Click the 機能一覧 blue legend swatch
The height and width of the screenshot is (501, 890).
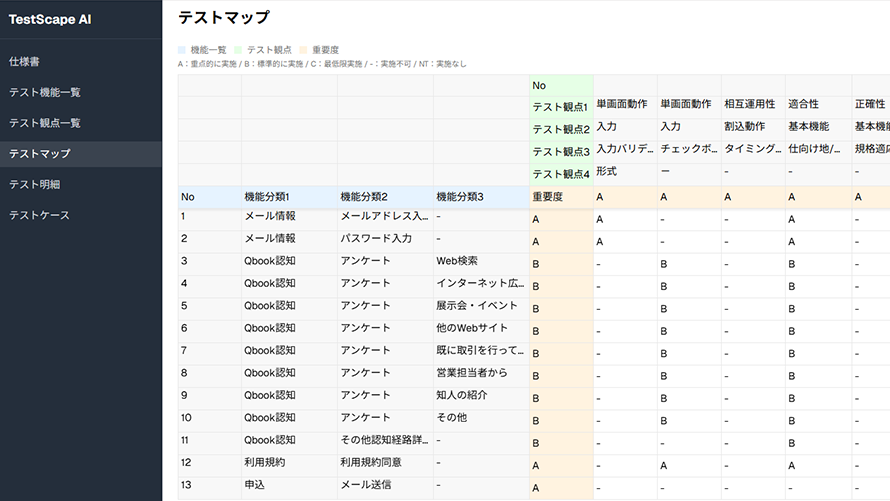[x=182, y=50]
